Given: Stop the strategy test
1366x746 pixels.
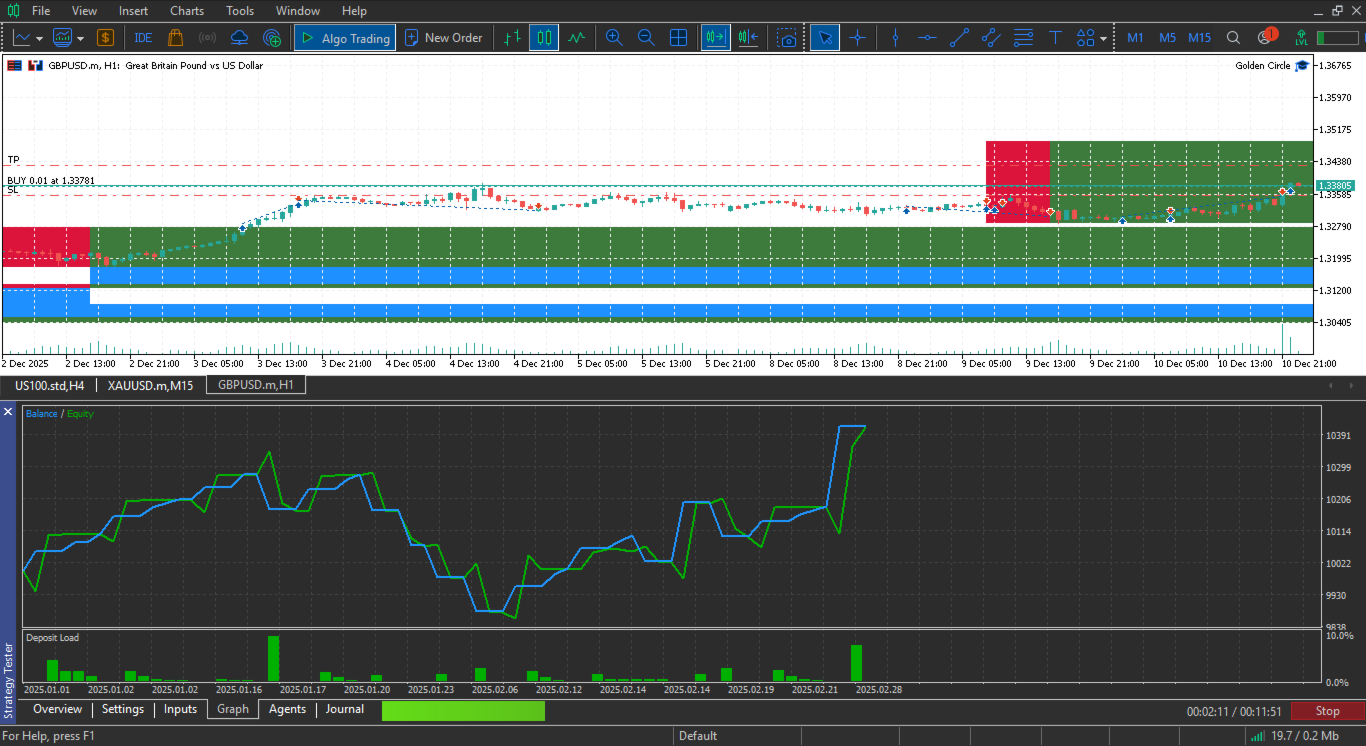Looking at the screenshot, I should (x=1327, y=711).
